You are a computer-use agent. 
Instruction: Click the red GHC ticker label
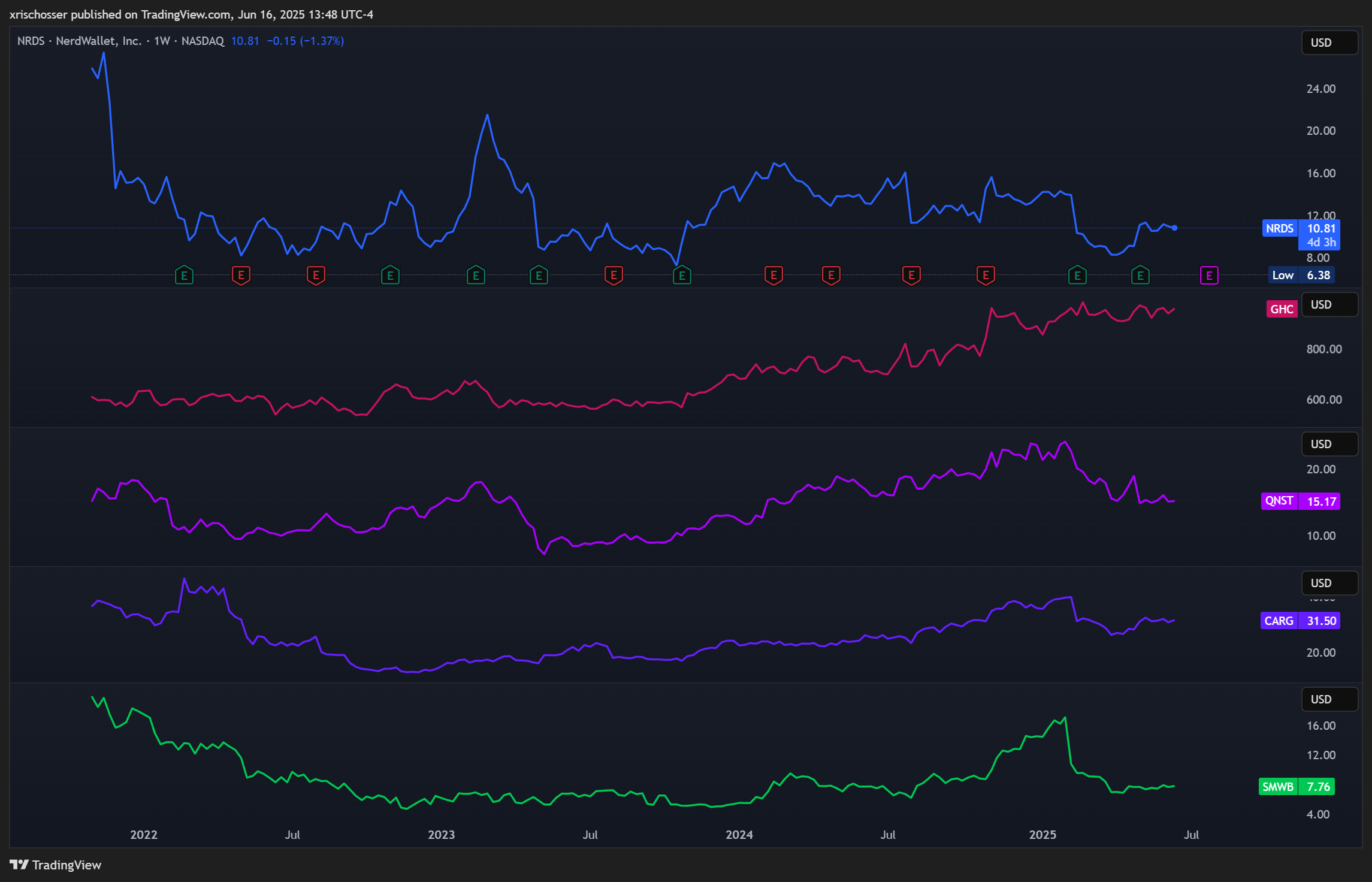(1282, 309)
